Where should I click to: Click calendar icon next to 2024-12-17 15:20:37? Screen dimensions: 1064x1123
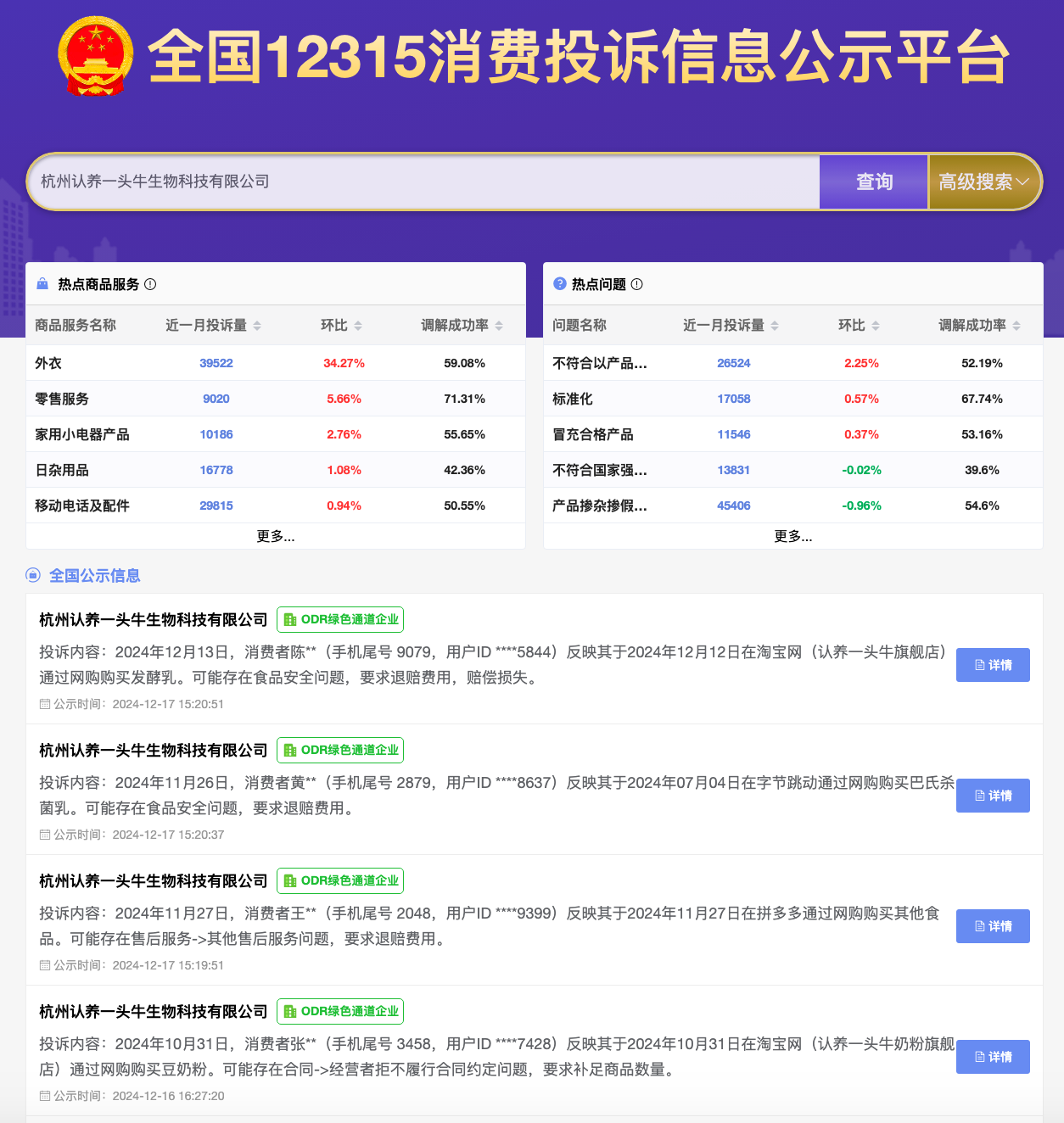click(45, 835)
